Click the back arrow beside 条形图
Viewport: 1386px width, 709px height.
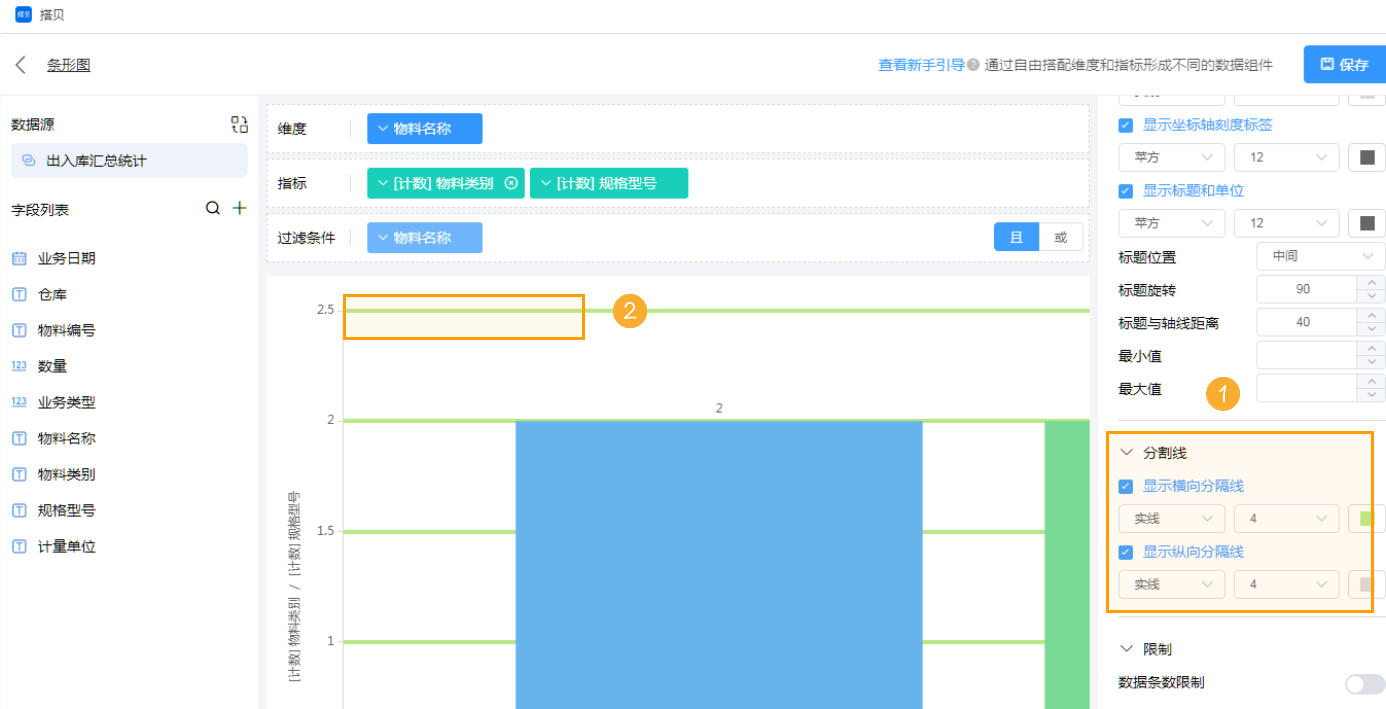20,65
